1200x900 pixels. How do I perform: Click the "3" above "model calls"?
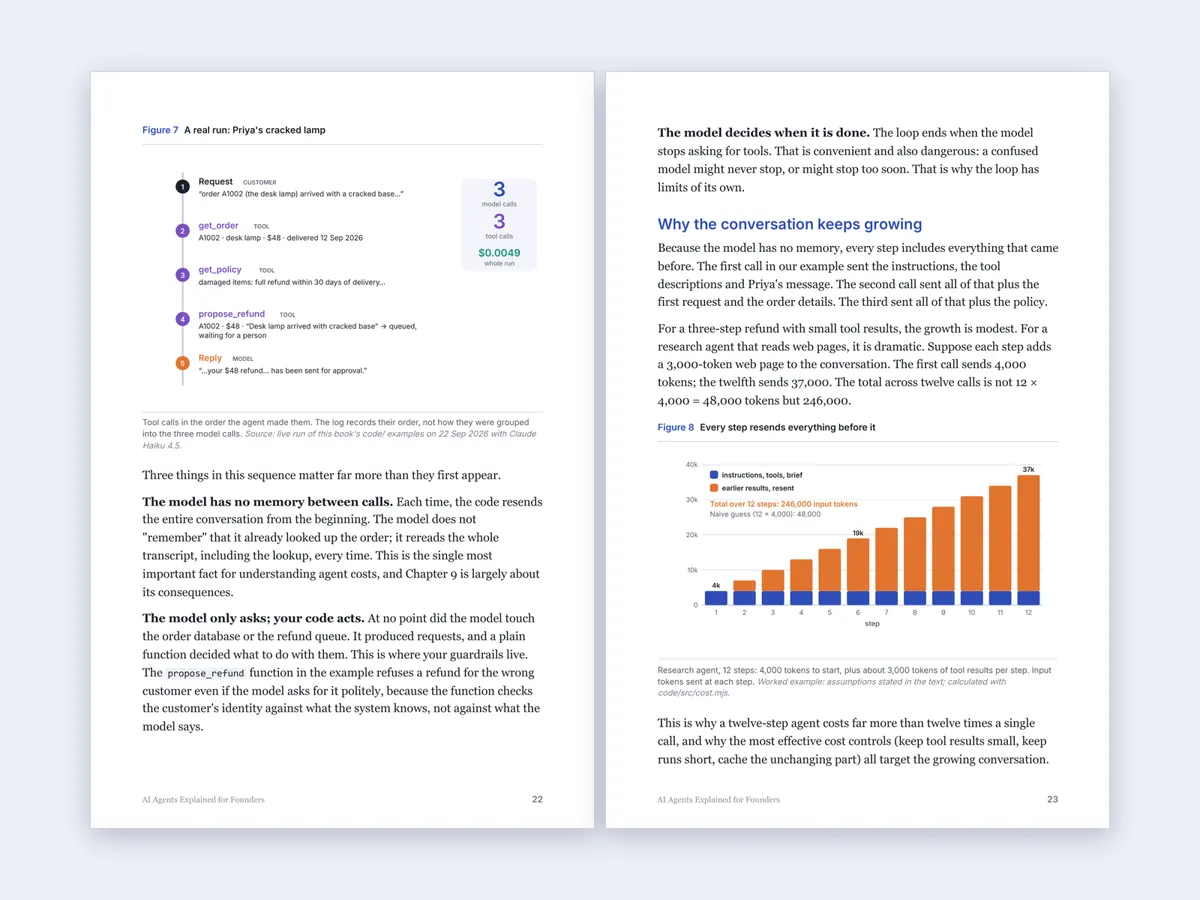[499, 190]
